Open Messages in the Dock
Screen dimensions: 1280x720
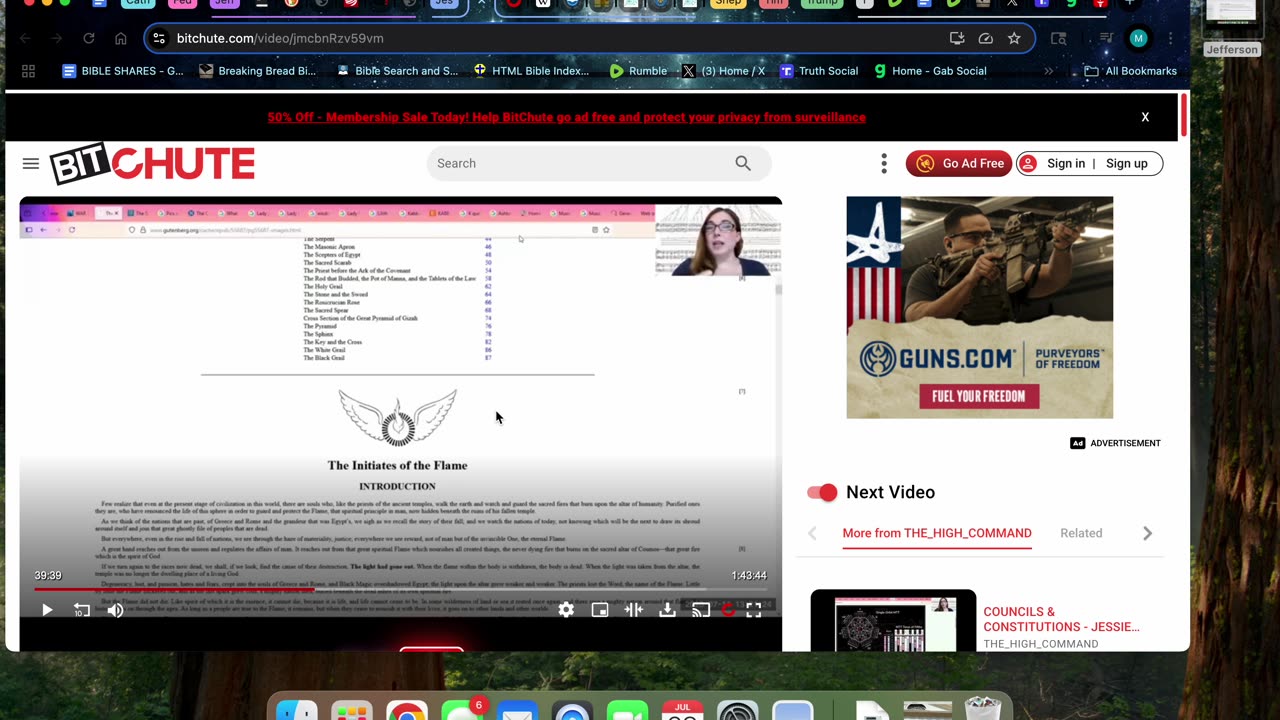(461, 712)
